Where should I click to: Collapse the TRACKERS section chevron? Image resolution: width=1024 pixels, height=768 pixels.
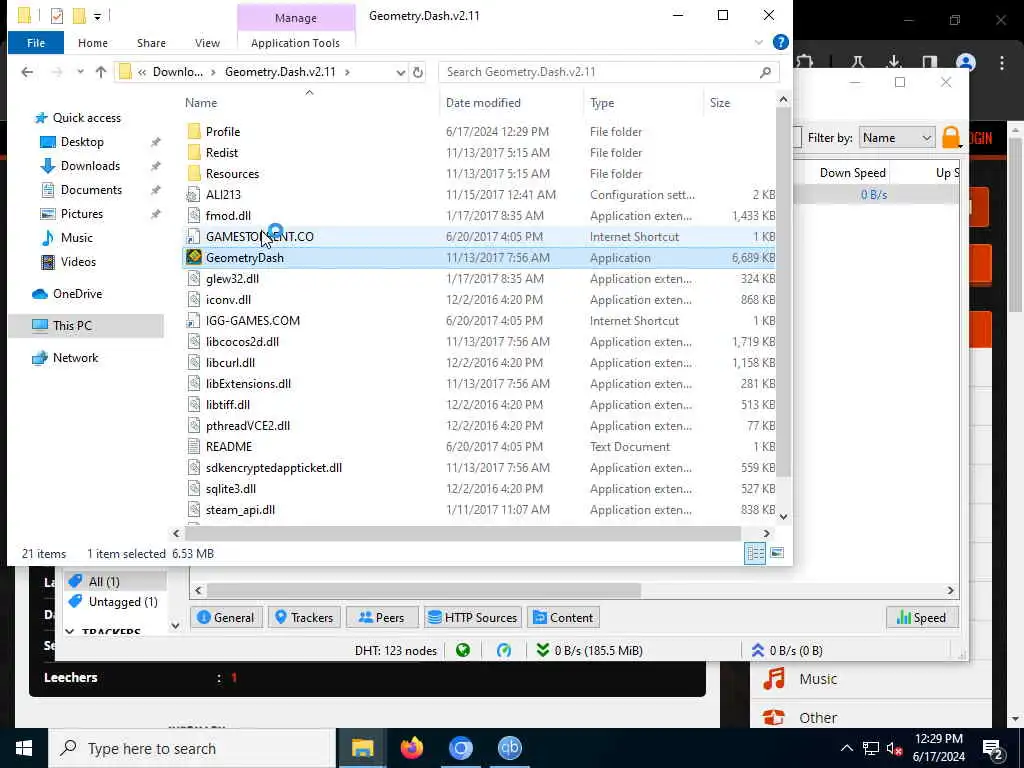[x=70, y=632]
